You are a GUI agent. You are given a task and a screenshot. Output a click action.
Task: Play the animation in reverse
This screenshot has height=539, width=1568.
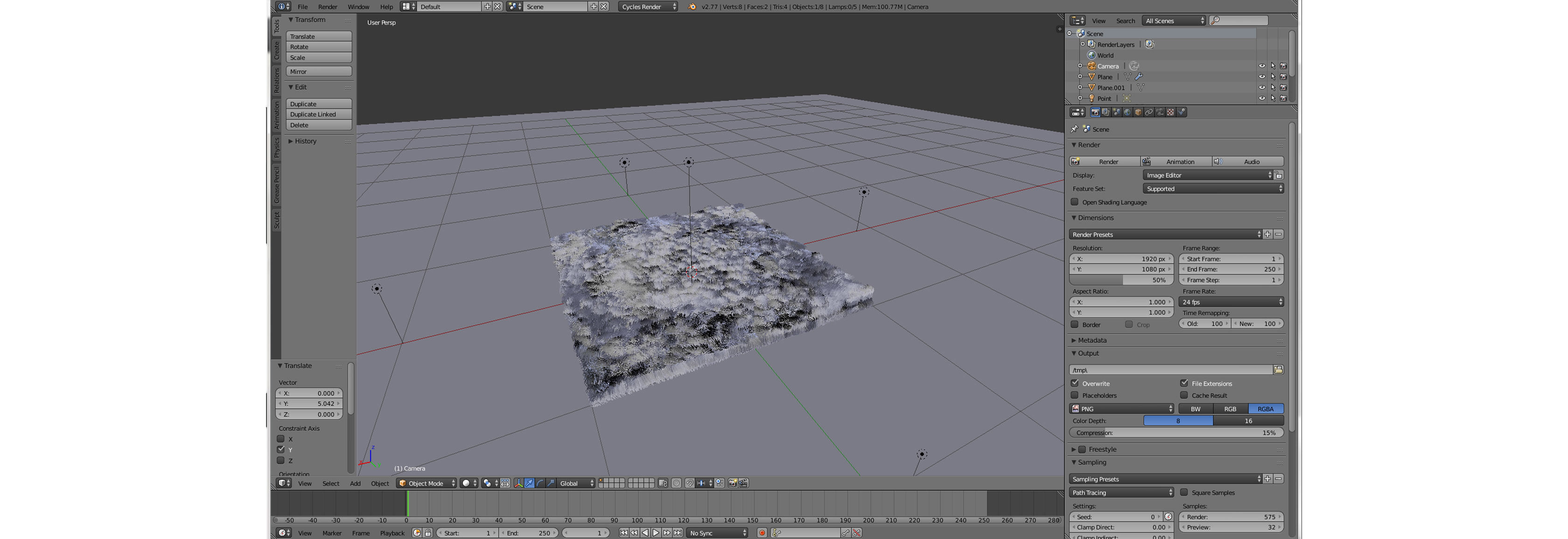tap(645, 533)
